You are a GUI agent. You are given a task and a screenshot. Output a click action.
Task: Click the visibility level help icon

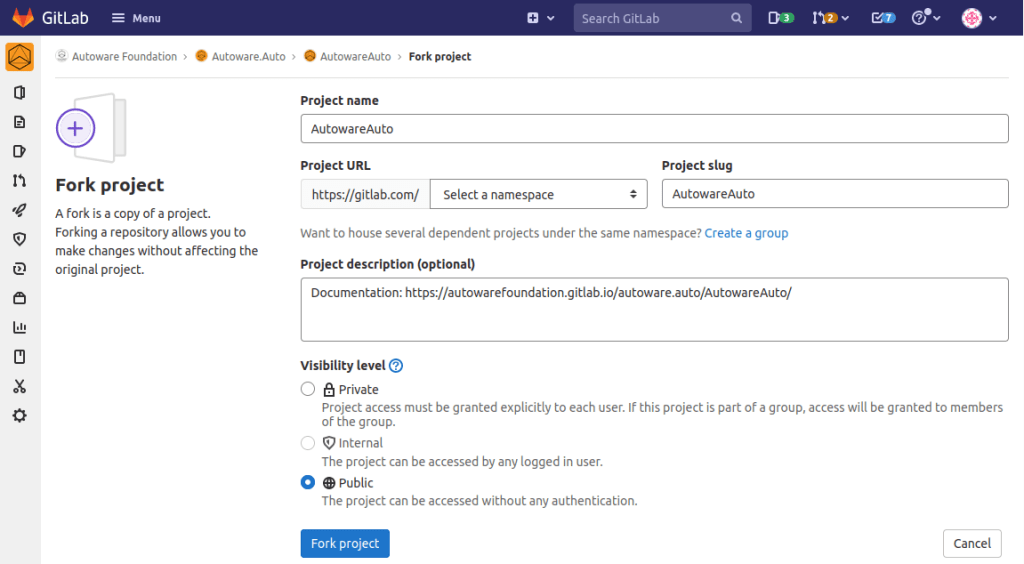[x=396, y=366]
